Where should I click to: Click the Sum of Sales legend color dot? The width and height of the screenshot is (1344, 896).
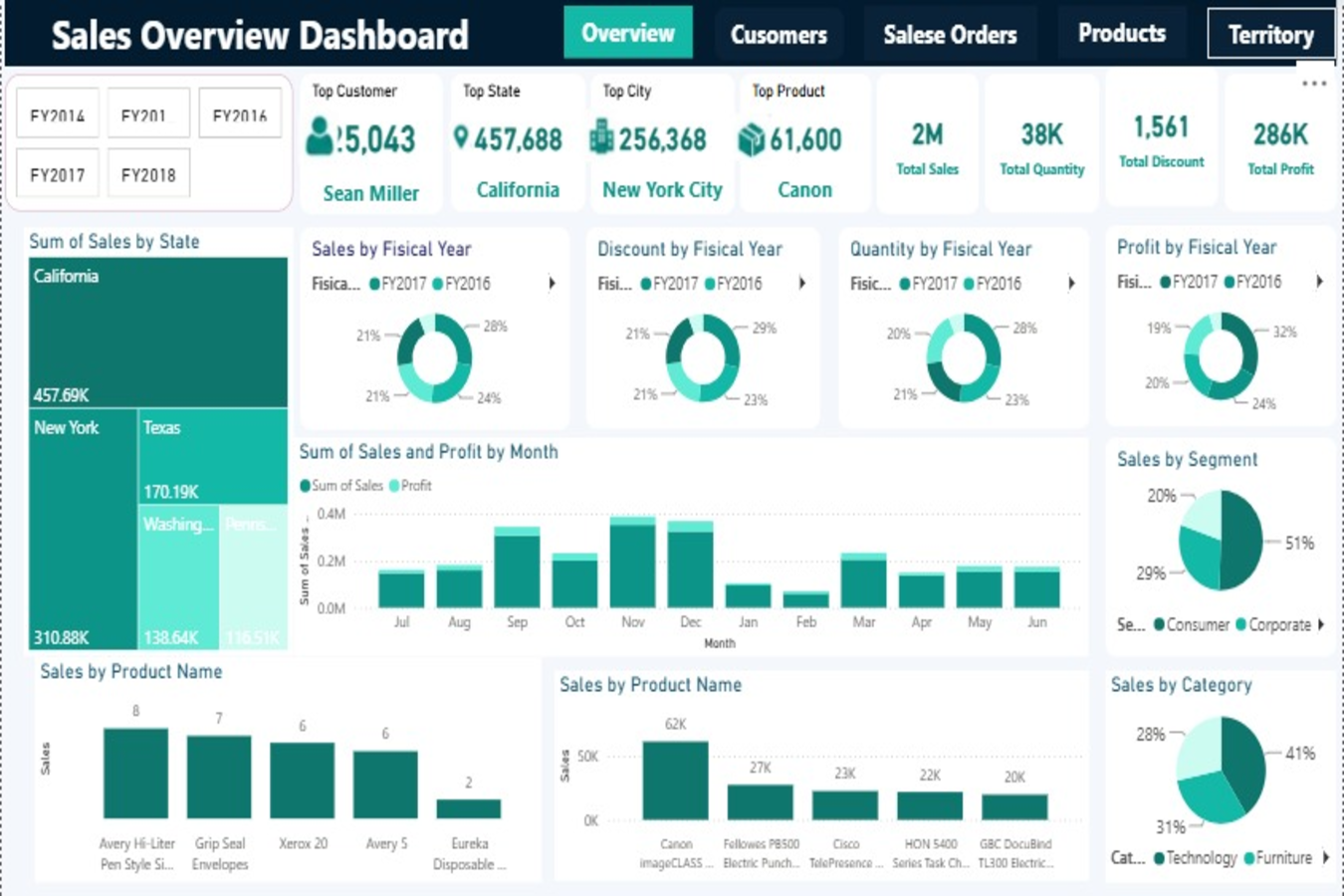click(306, 486)
